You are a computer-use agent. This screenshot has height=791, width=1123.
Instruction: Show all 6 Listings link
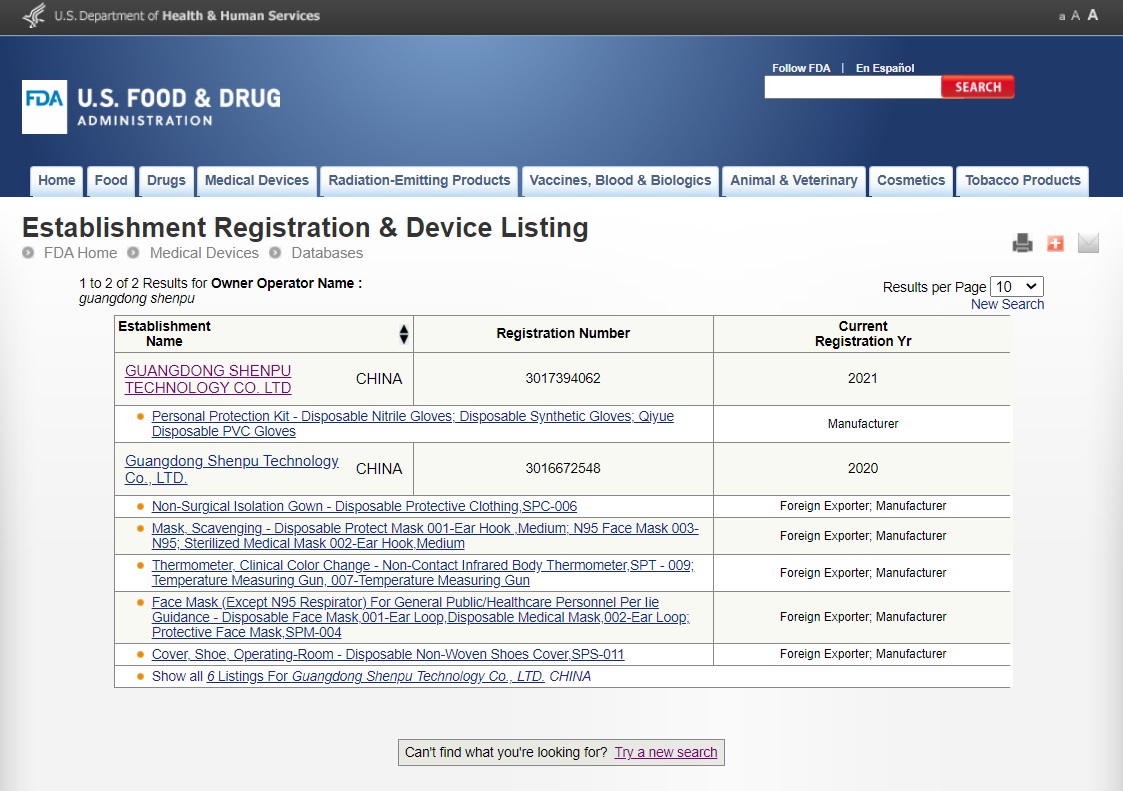[x=375, y=676]
